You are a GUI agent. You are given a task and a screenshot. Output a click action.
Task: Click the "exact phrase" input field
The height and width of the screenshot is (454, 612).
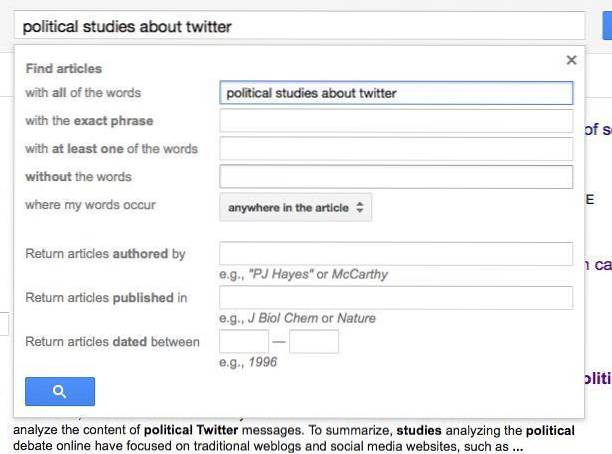(396, 121)
